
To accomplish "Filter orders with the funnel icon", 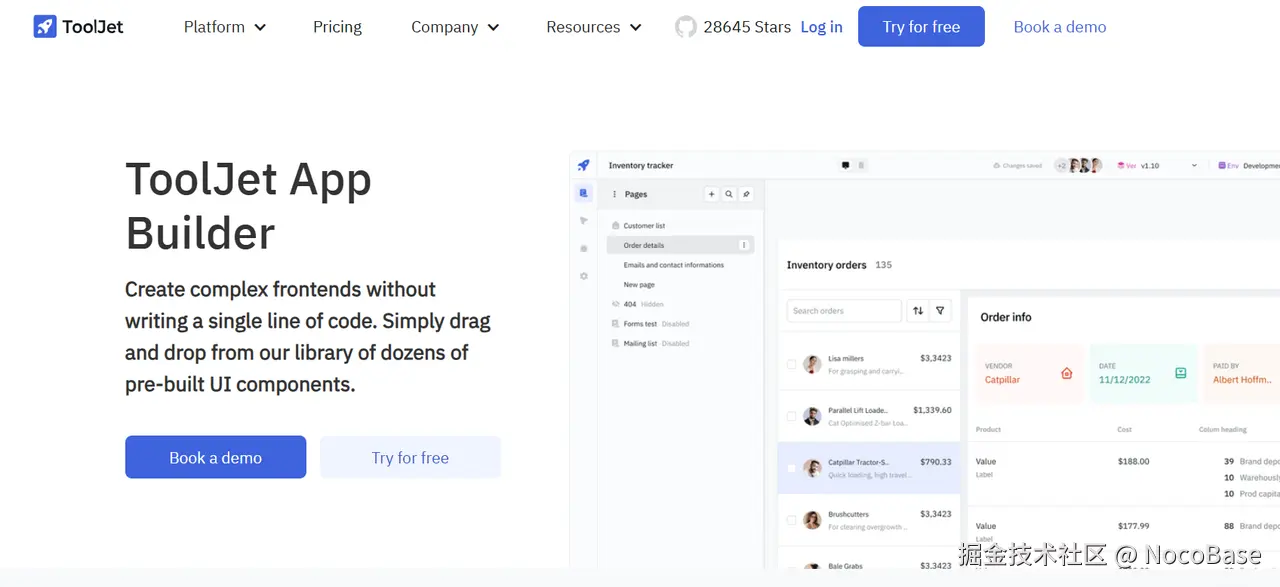I will pos(940,311).
